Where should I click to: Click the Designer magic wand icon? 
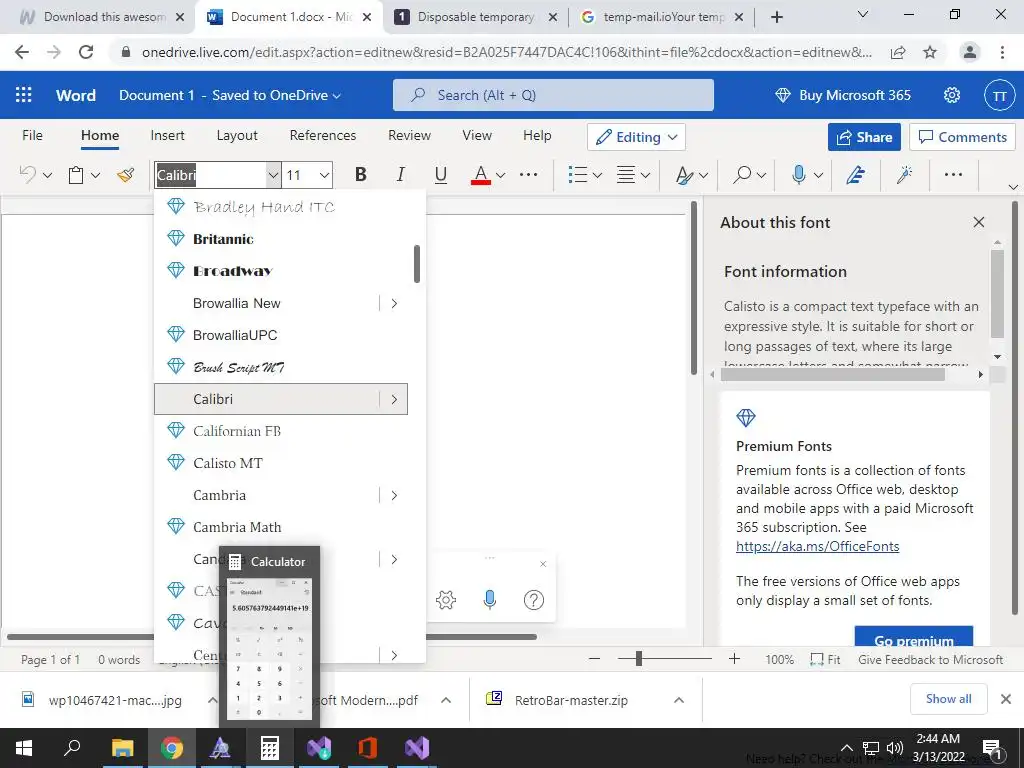click(x=904, y=174)
